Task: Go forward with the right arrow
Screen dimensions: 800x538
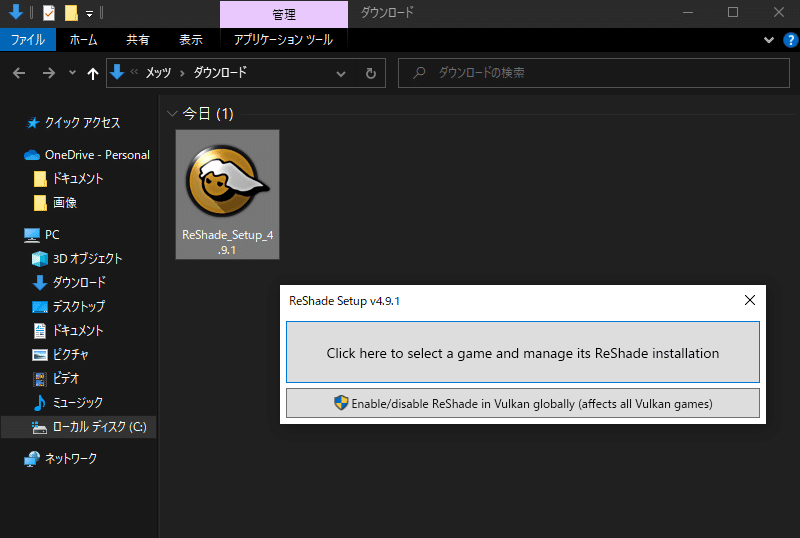Action: click(48, 73)
